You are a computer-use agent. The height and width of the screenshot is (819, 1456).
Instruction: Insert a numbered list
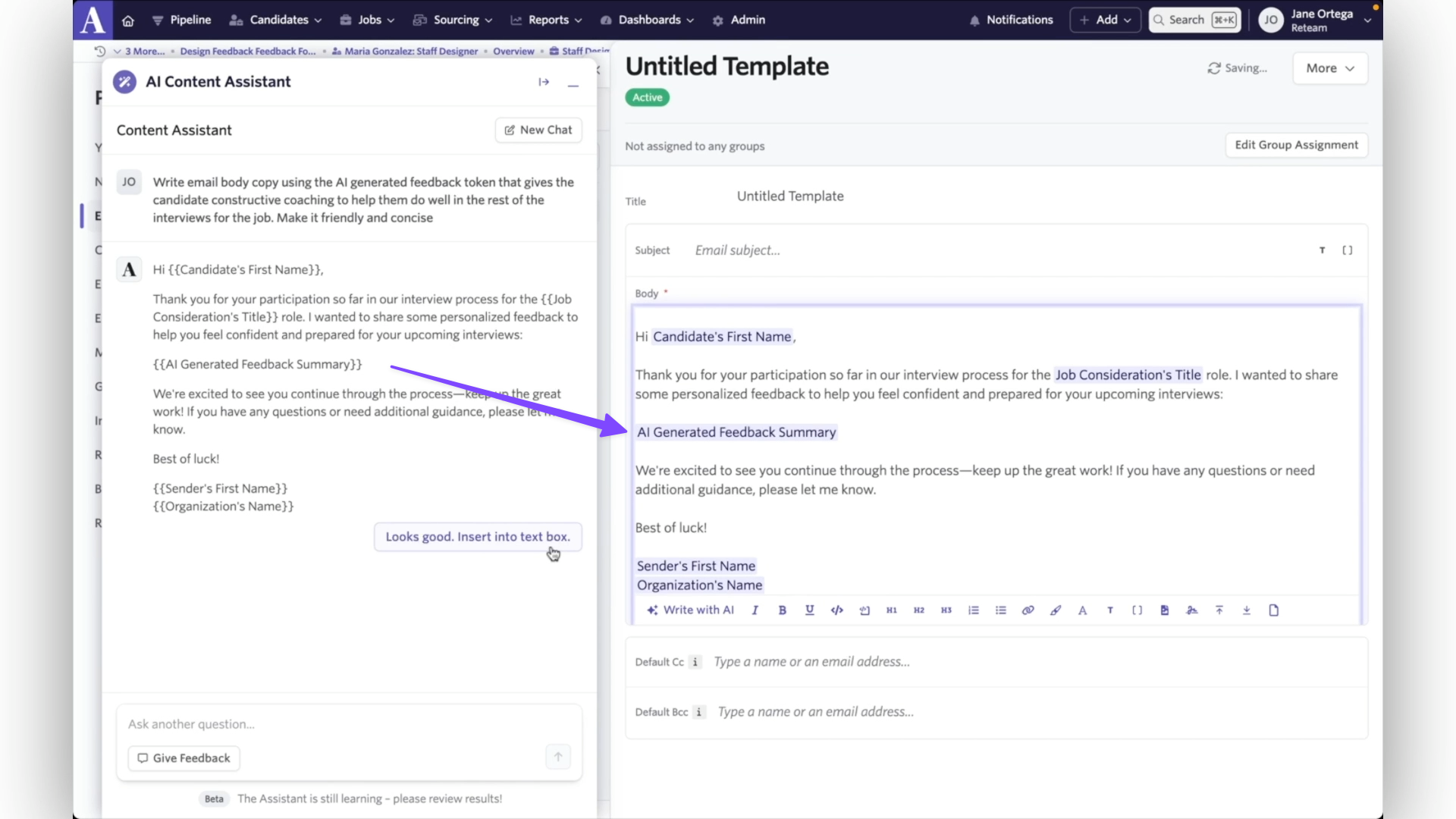(974, 610)
